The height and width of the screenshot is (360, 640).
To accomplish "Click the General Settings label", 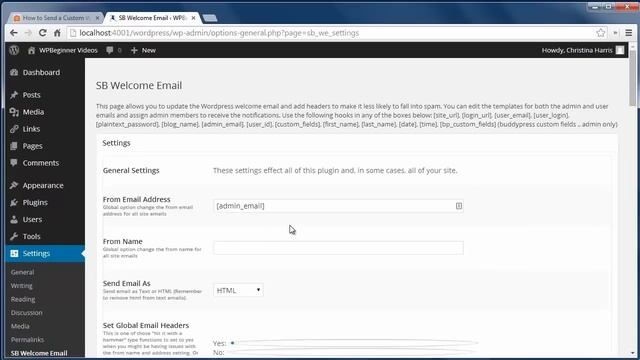I will pos(131,171).
